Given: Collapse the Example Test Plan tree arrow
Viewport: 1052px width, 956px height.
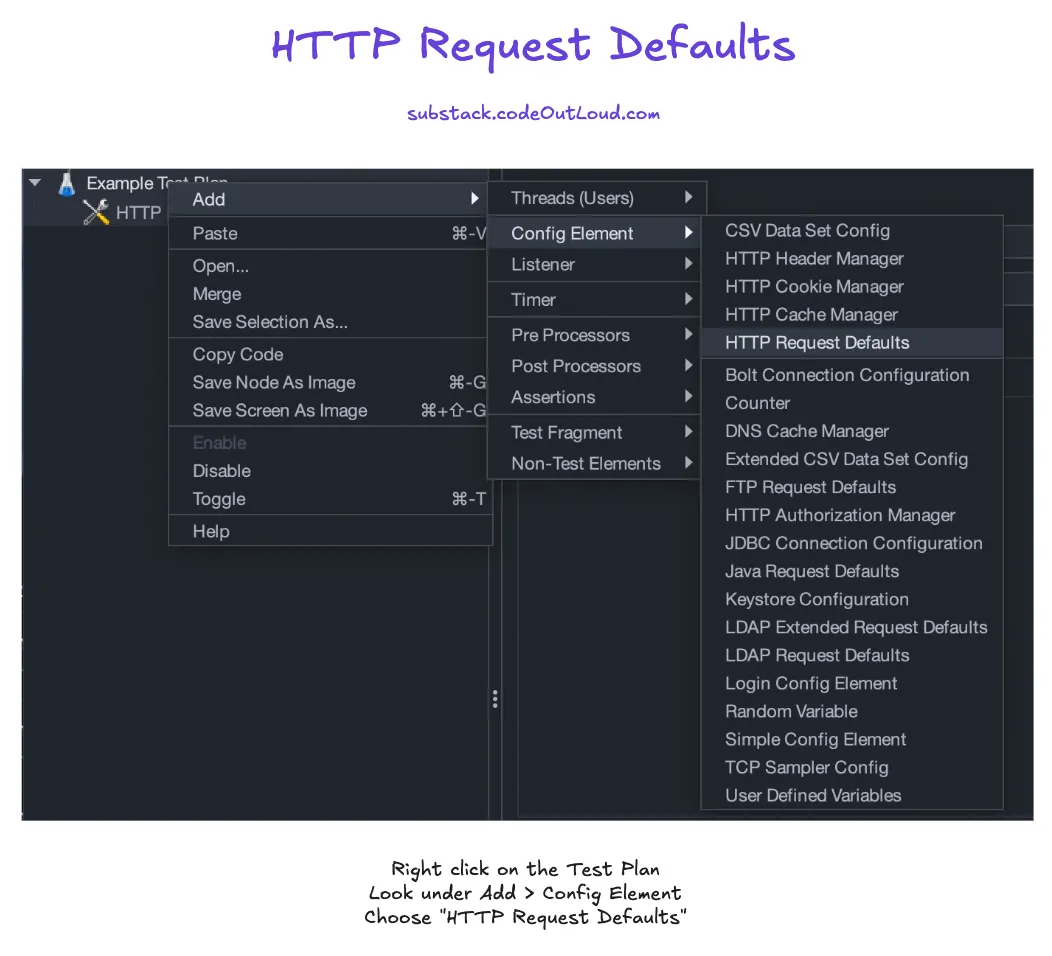Looking at the screenshot, I should (35, 182).
